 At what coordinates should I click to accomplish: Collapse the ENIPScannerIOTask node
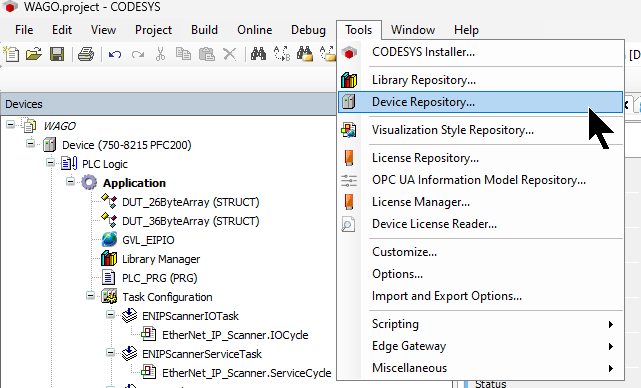[x=110, y=314]
